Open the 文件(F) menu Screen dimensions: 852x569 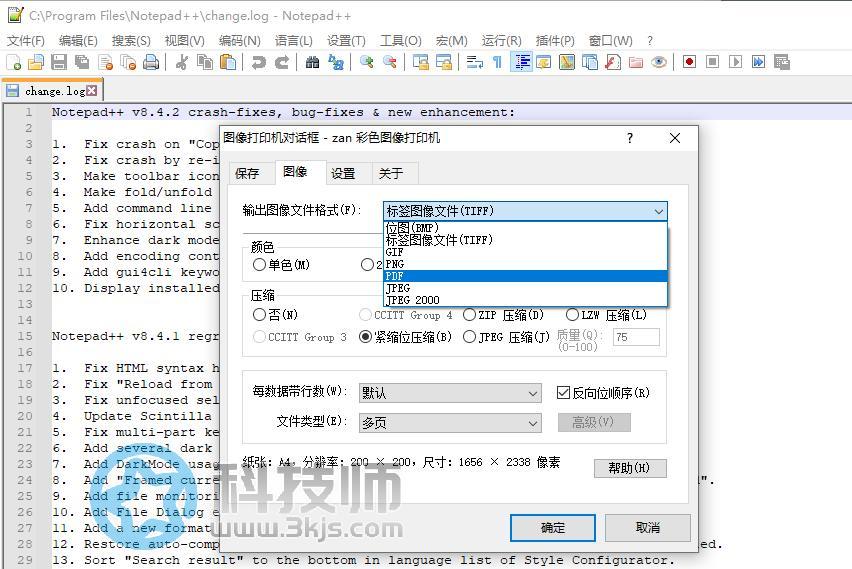(x=26, y=41)
